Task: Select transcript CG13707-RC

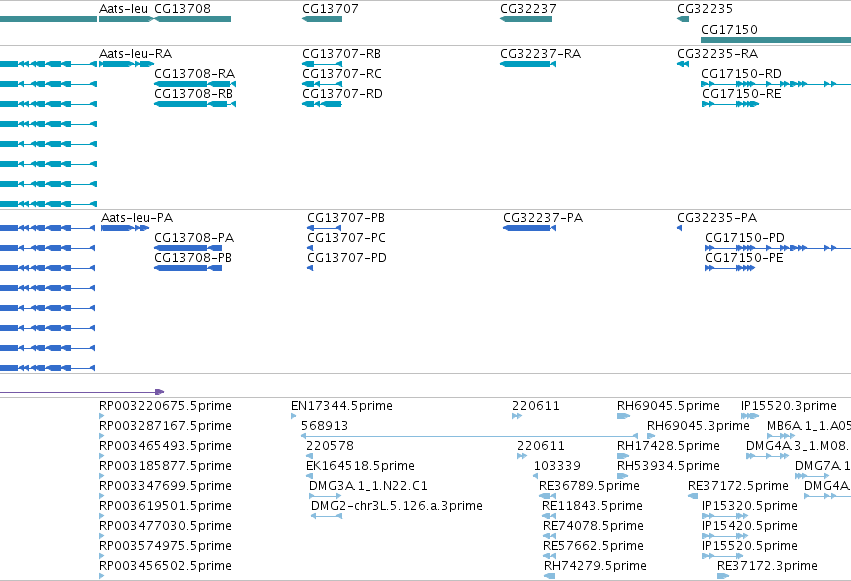Action: [x=341, y=74]
